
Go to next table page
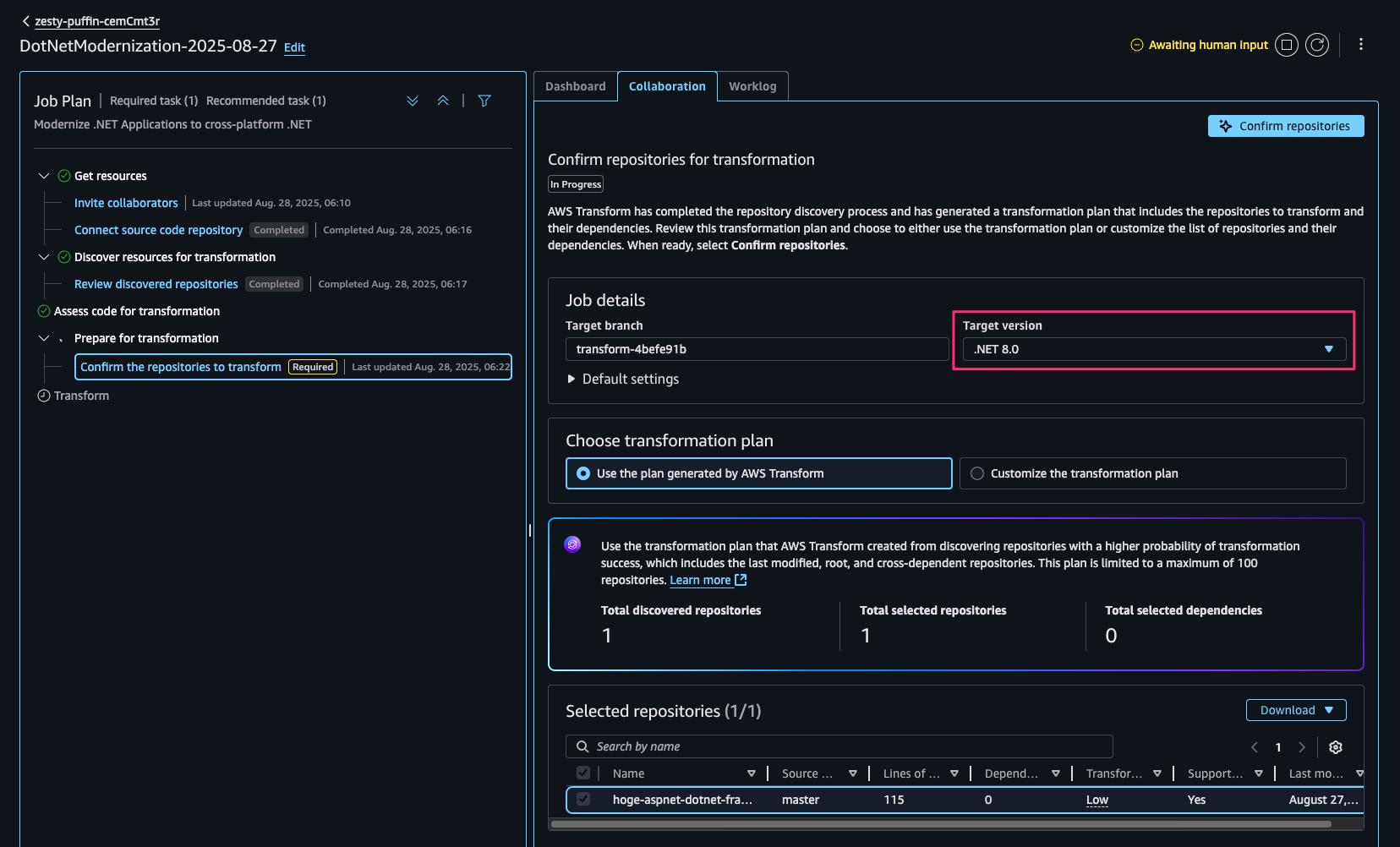(1302, 747)
